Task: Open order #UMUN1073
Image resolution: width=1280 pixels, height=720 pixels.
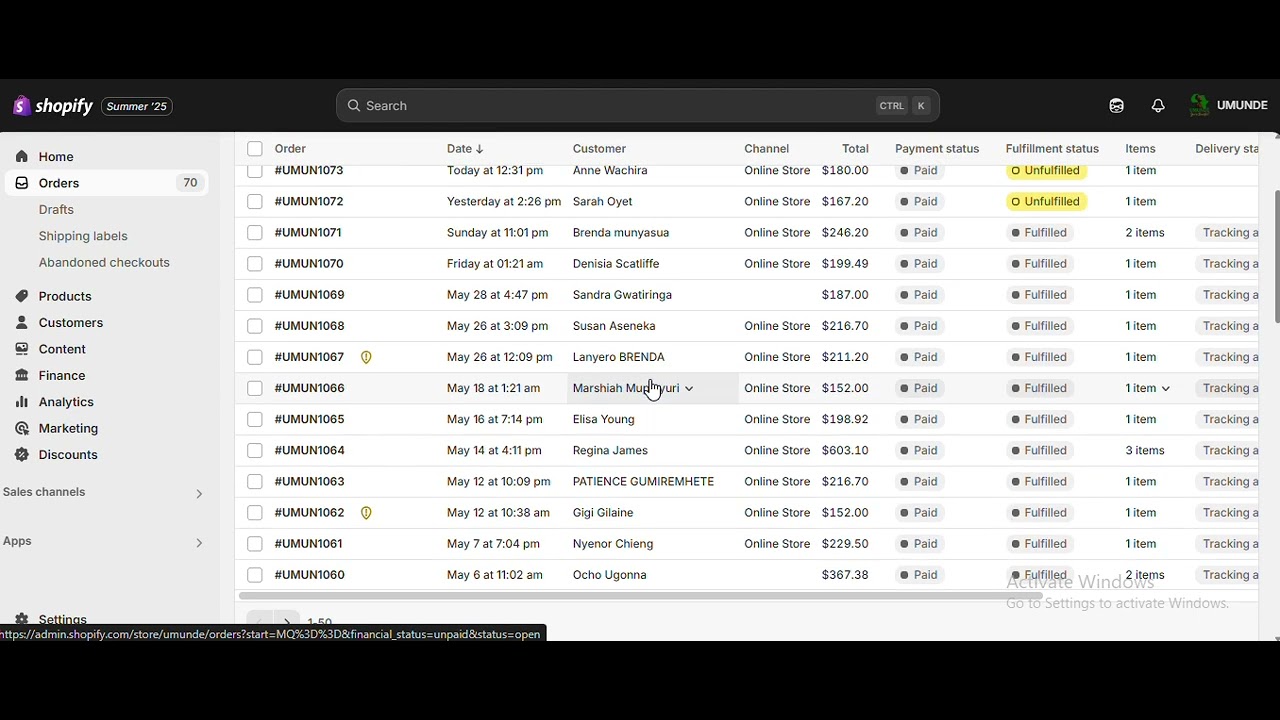Action: pyautogui.click(x=309, y=171)
